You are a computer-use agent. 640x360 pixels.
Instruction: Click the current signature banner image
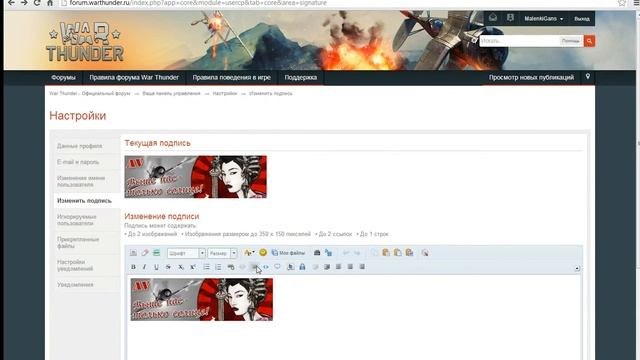196,177
